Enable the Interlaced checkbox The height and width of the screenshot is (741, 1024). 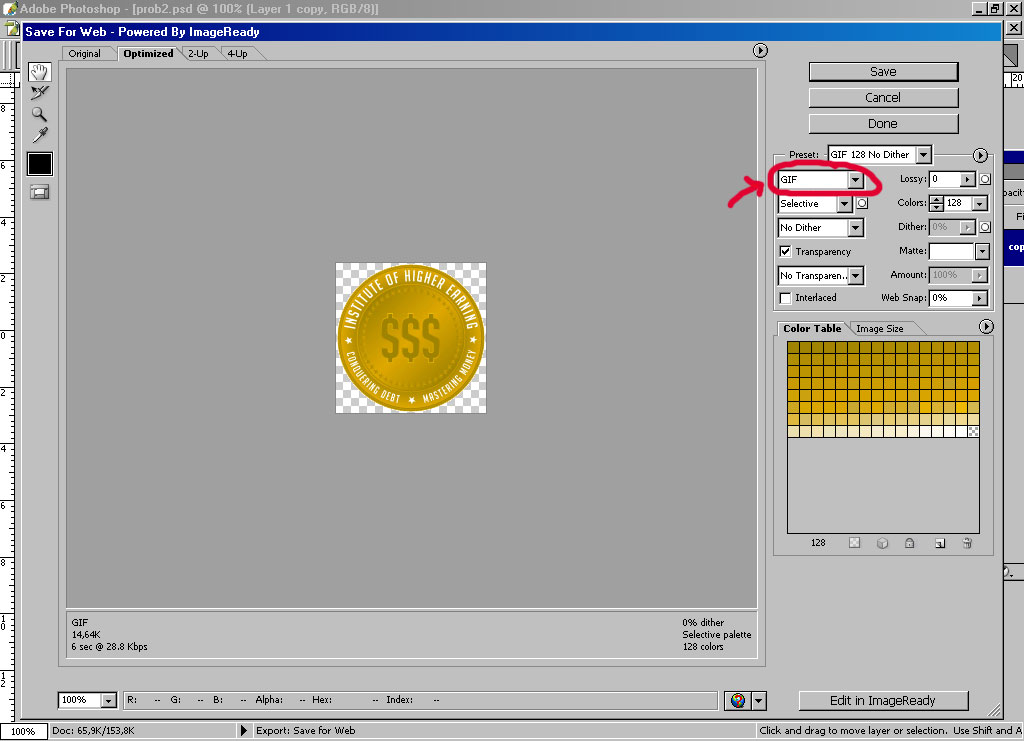coord(786,298)
